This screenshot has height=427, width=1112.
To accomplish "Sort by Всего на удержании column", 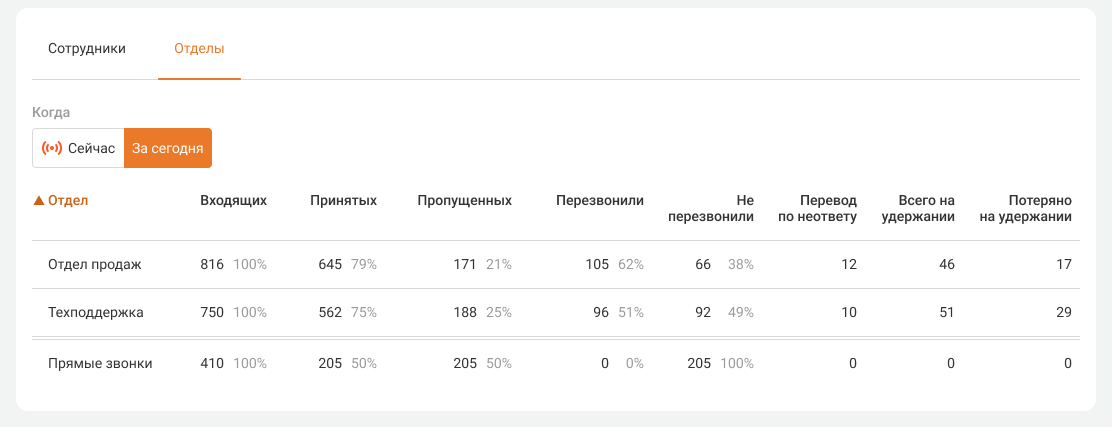I will [x=926, y=208].
